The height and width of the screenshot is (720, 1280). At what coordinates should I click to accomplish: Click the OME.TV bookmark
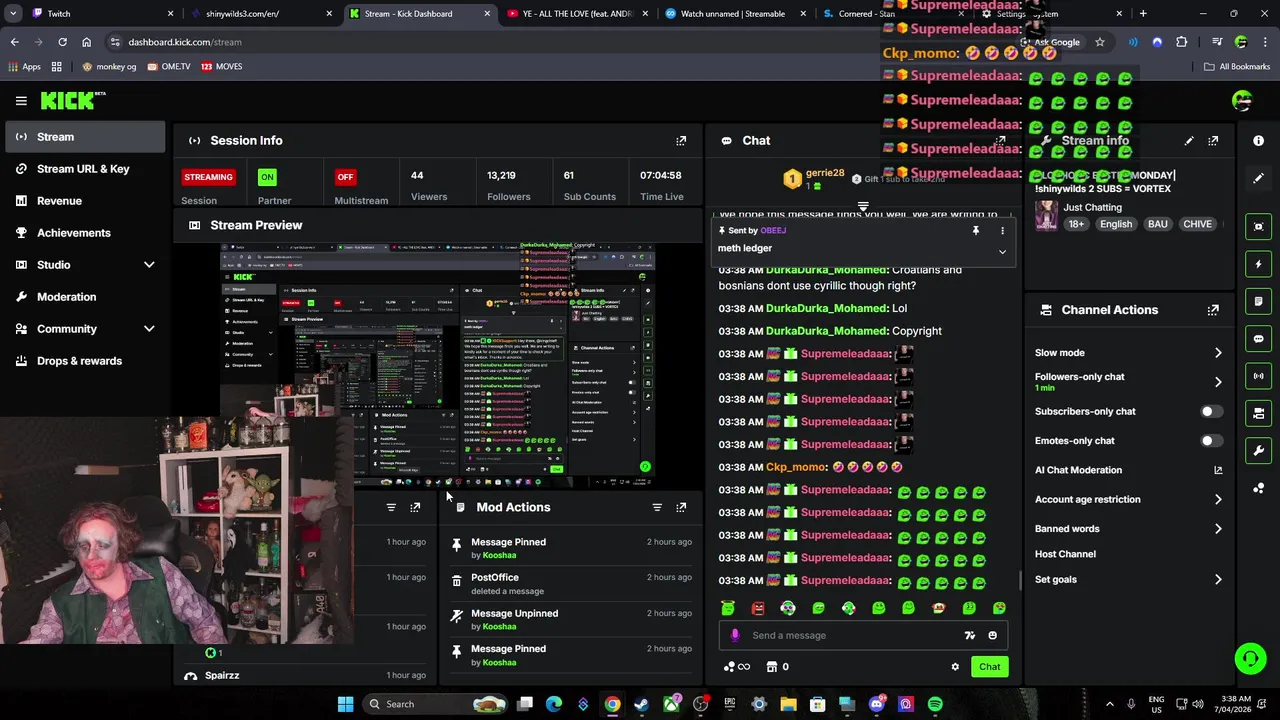(x=167, y=67)
